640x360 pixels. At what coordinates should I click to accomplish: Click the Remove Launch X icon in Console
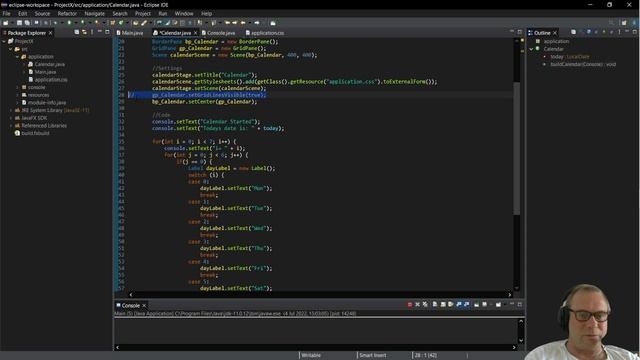tap(418, 304)
